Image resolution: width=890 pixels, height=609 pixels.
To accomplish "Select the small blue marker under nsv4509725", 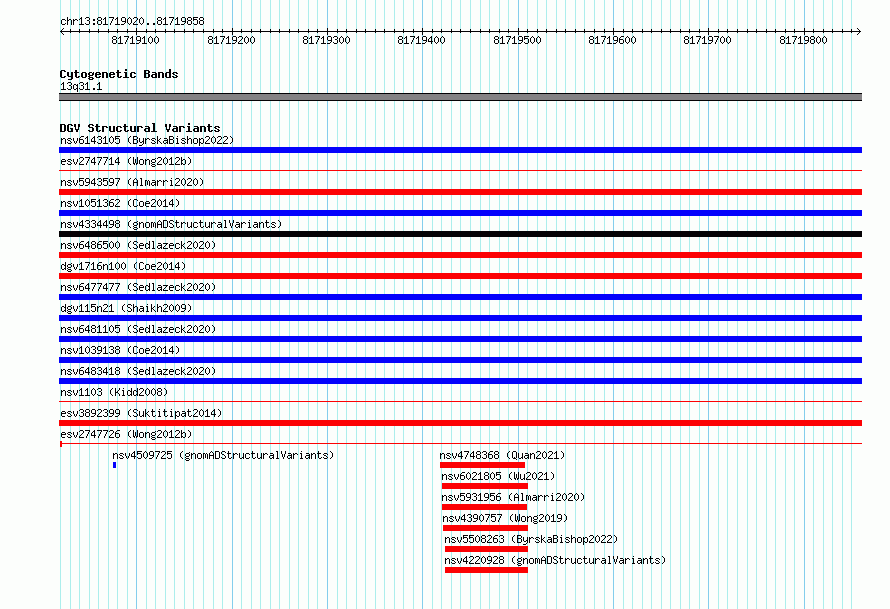I will (115, 465).
